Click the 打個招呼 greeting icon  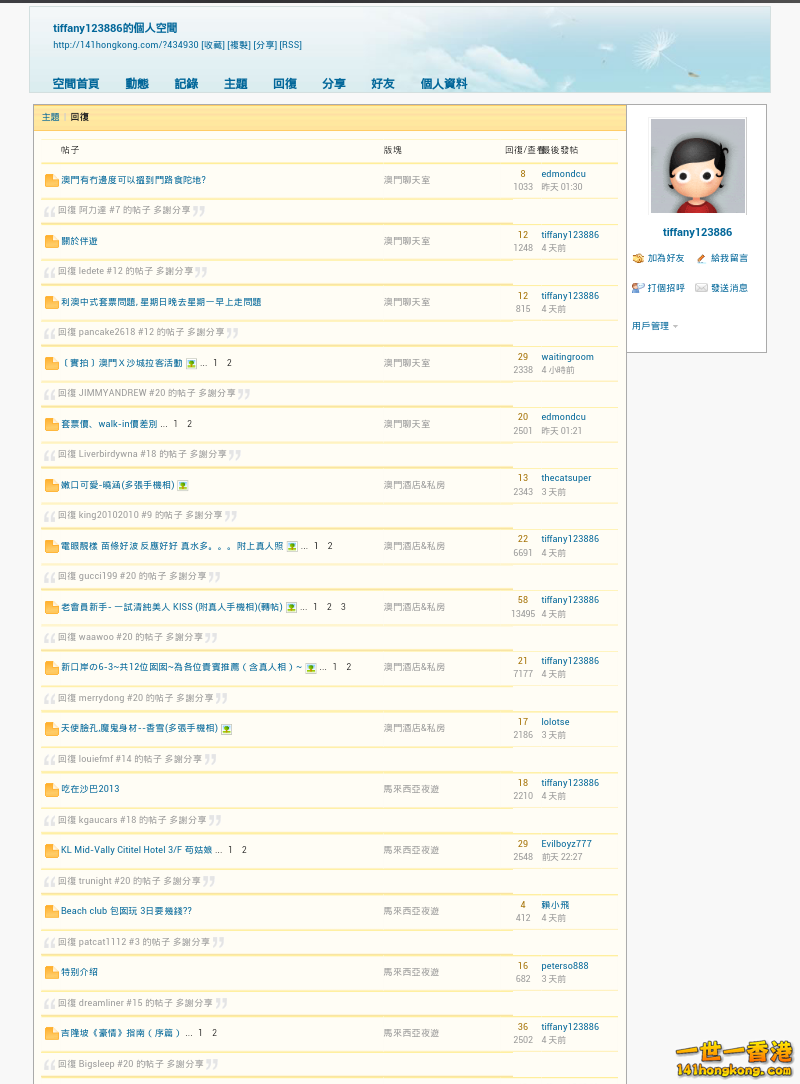635,288
